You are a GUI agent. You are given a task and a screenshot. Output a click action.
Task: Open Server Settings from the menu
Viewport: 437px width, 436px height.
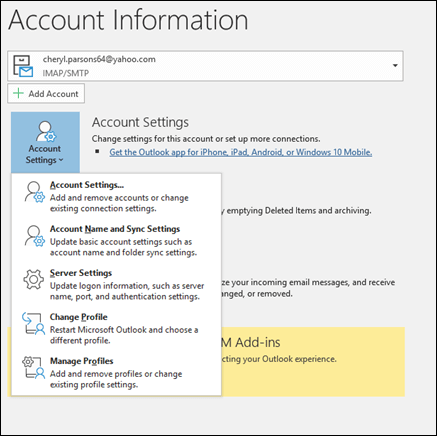[116, 284]
